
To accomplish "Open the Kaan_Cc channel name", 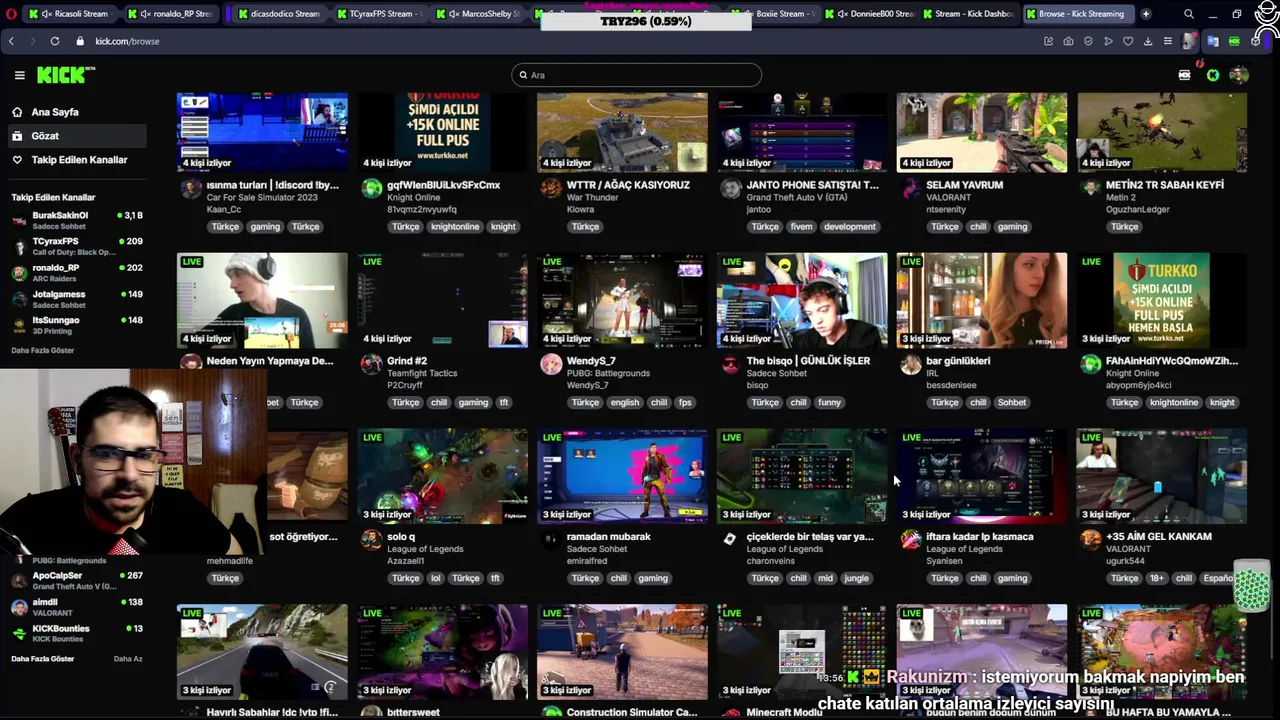I will (x=224, y=210).
